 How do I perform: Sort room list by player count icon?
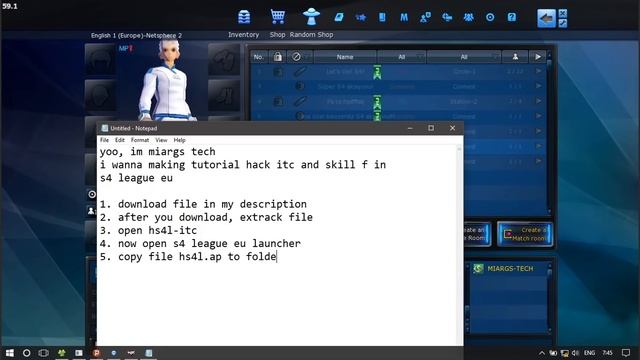click(515, 57)
